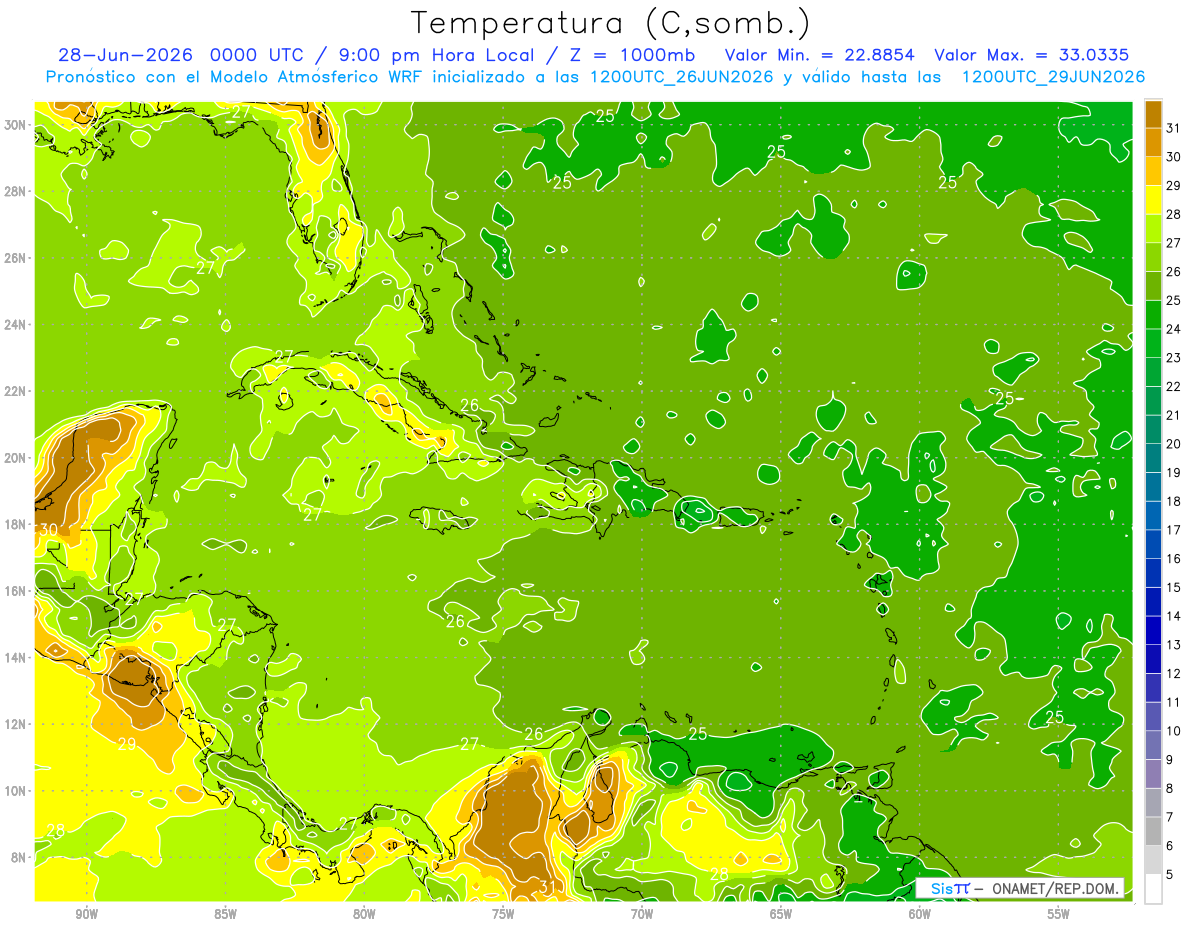This screenshot has height=927, width=1200.
Task: Select the 'Valor Max. = 33.0335' value
Action: click(x=1031, y=54)
